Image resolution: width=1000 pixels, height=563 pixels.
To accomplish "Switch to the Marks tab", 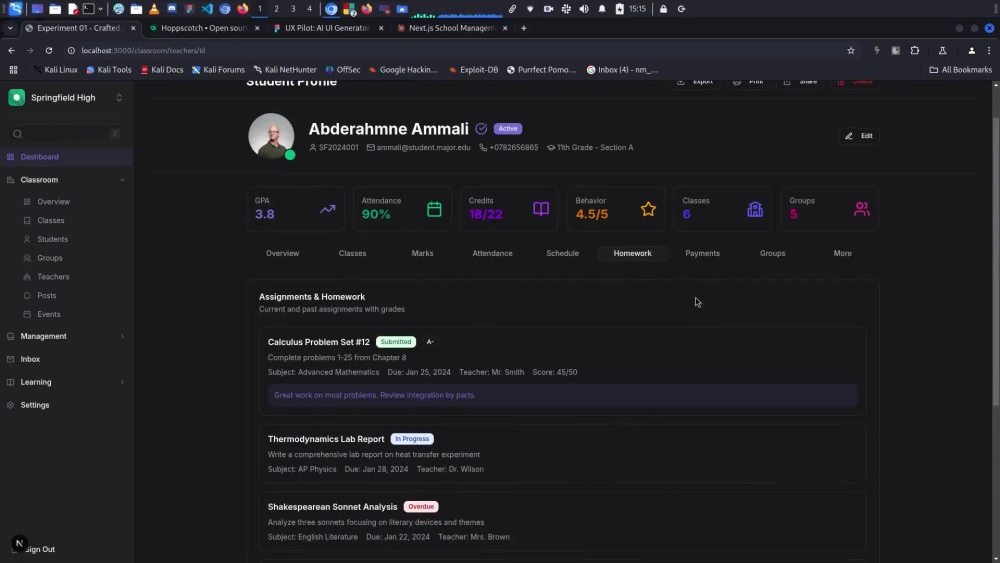I will pos(422,253).
